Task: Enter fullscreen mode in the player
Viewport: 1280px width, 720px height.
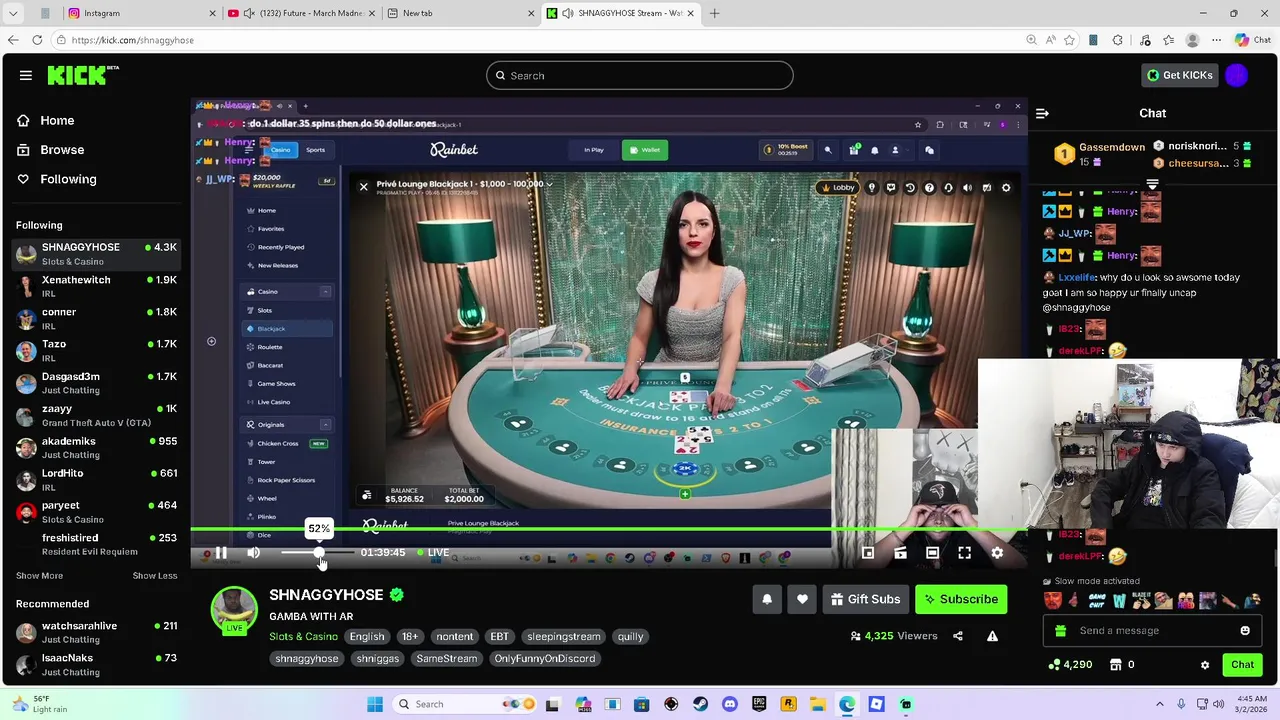Action: [x=965, y=553]
